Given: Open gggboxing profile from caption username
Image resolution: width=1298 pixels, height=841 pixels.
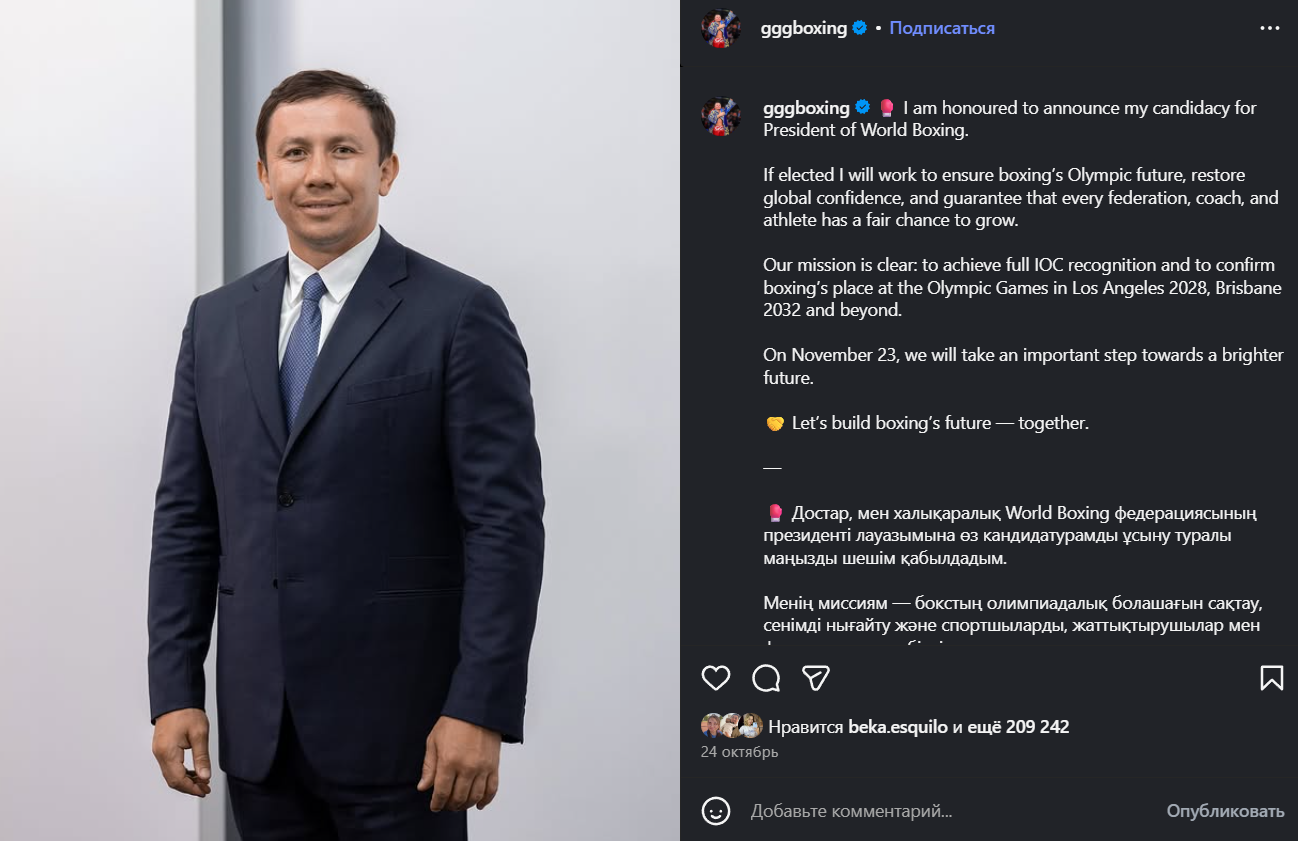Looking at the screenshot, I should (806, 108).
